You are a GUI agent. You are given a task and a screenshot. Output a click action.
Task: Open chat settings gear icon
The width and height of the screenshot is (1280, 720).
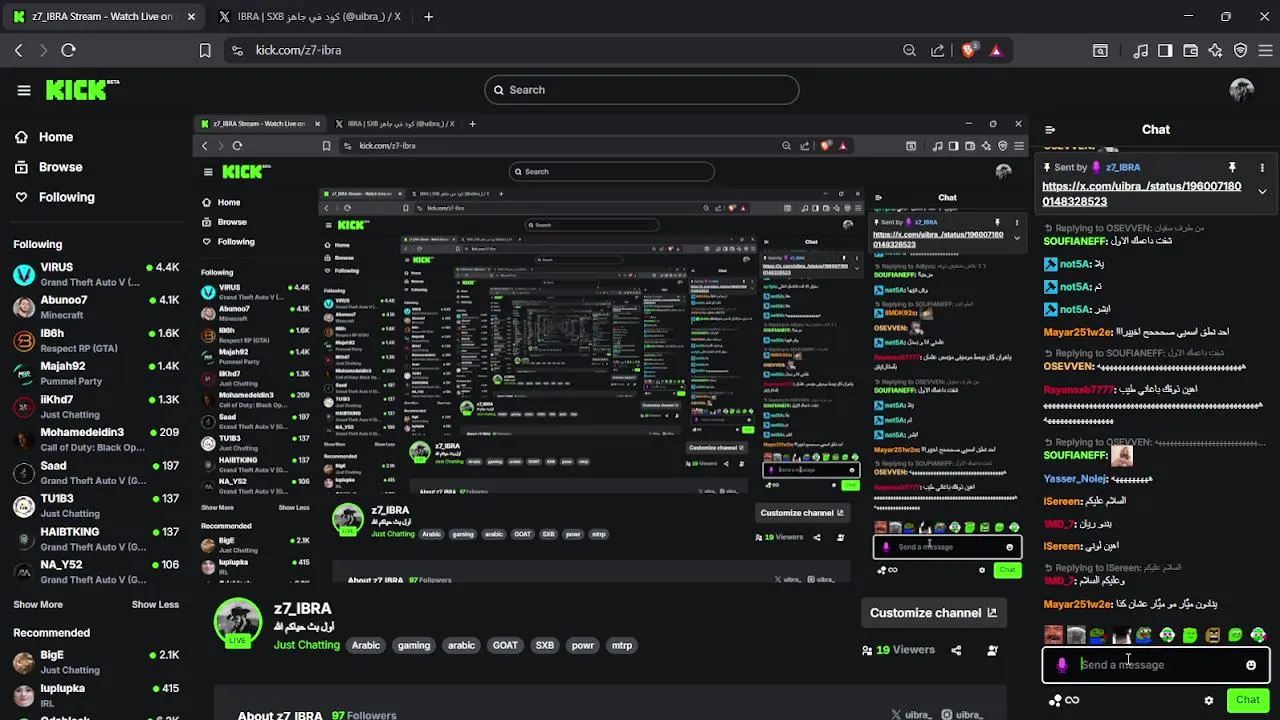(x=1209, y=701)
